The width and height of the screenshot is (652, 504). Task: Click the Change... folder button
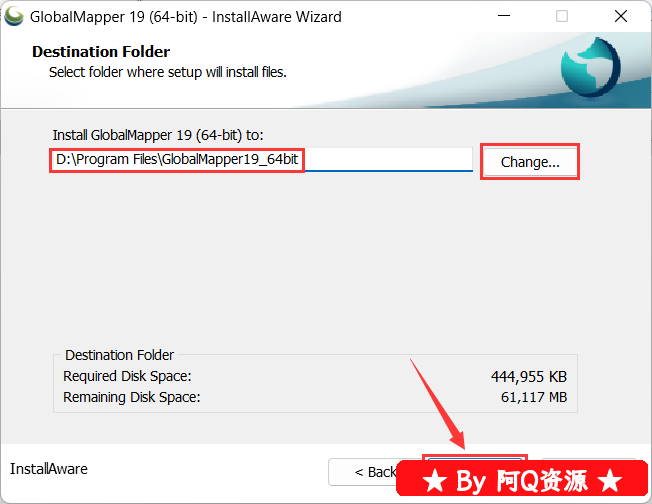pyautogui.click(x=530, y=162)
